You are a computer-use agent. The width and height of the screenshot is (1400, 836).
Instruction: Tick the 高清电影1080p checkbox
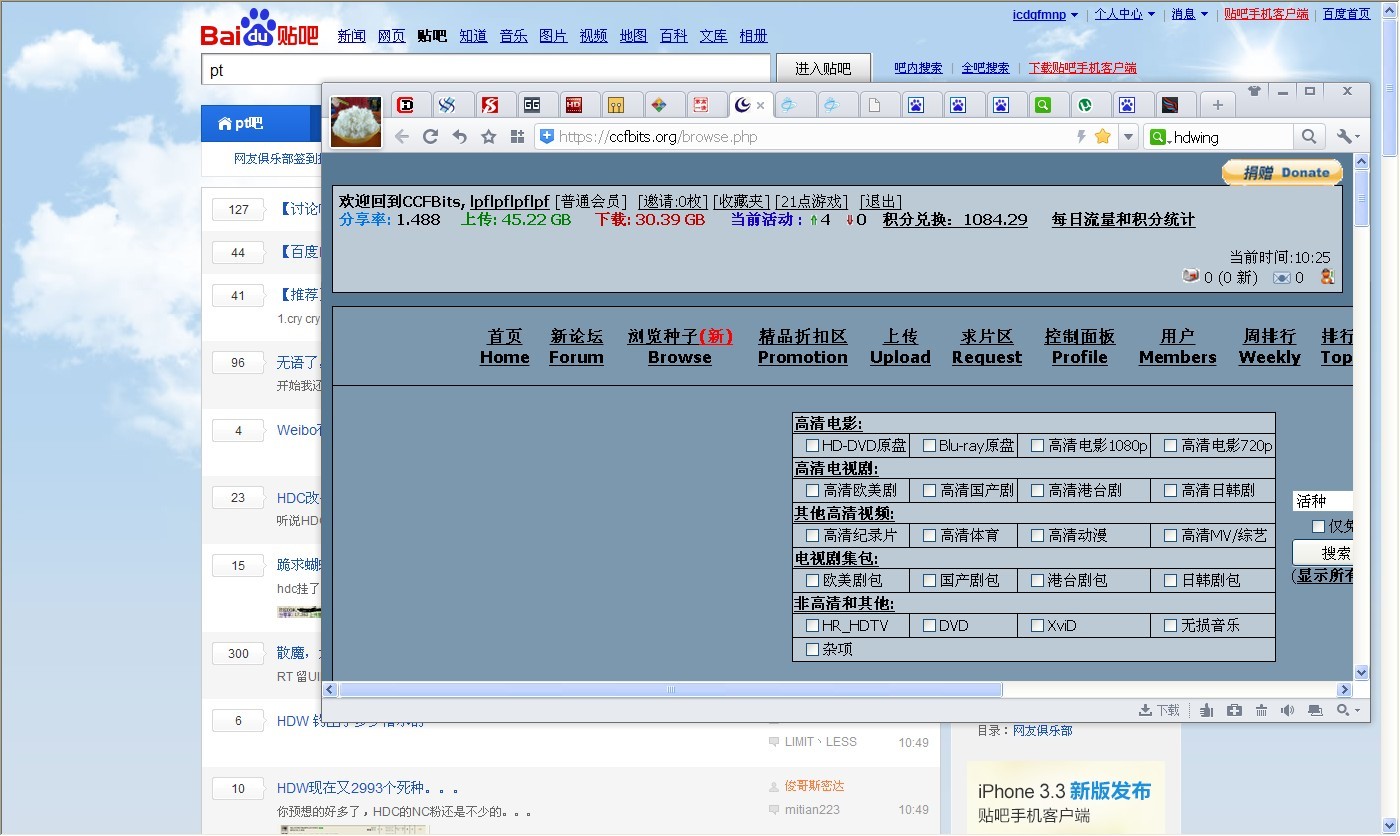pos(1038,446)
